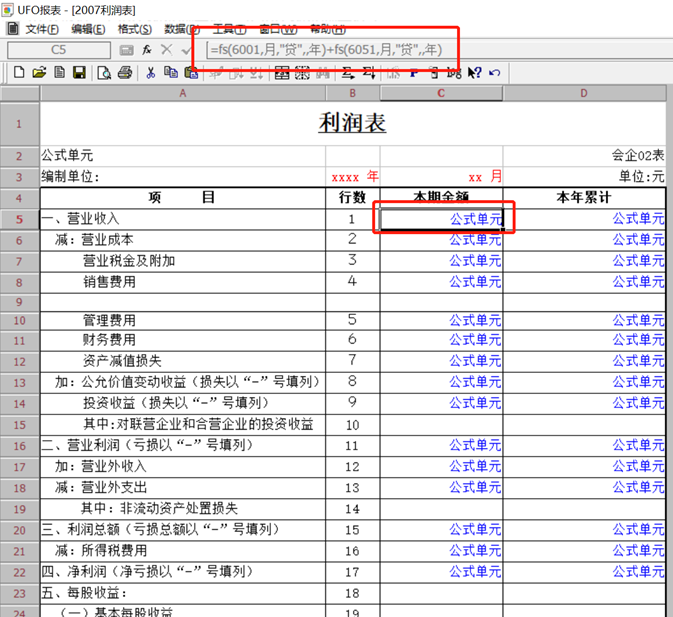The image size is (673, 617).
Task: Open Print Preview from the toolbar
Action: [104, 73]
